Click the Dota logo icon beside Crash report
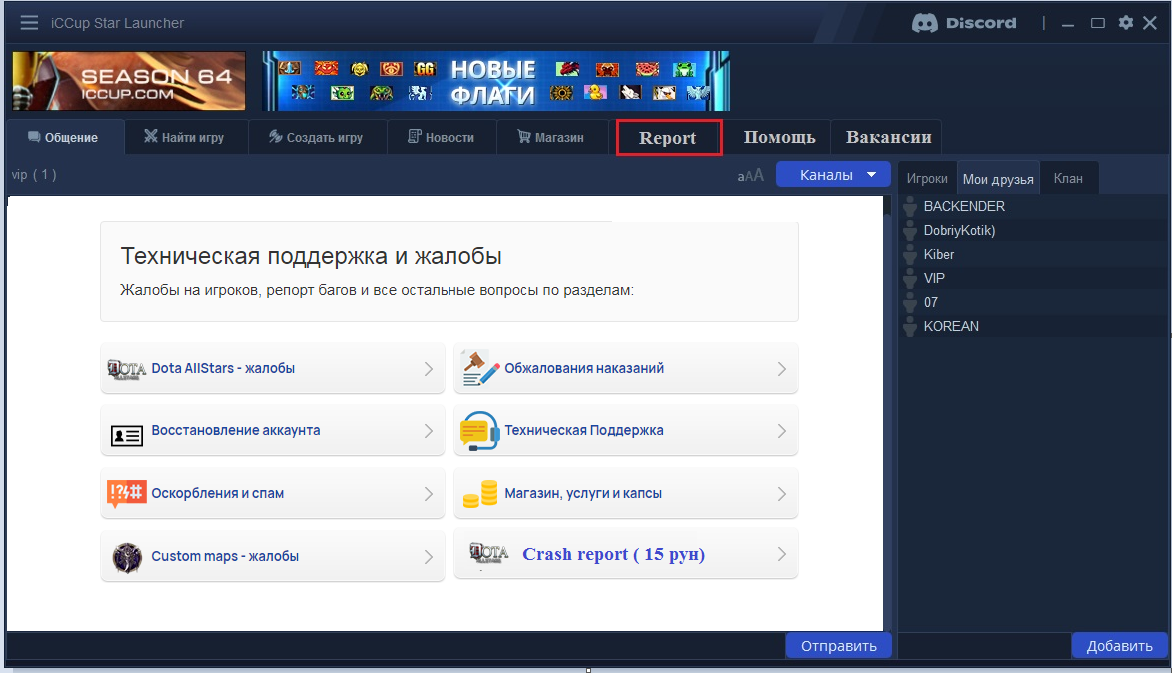 (x=488, y=554)
